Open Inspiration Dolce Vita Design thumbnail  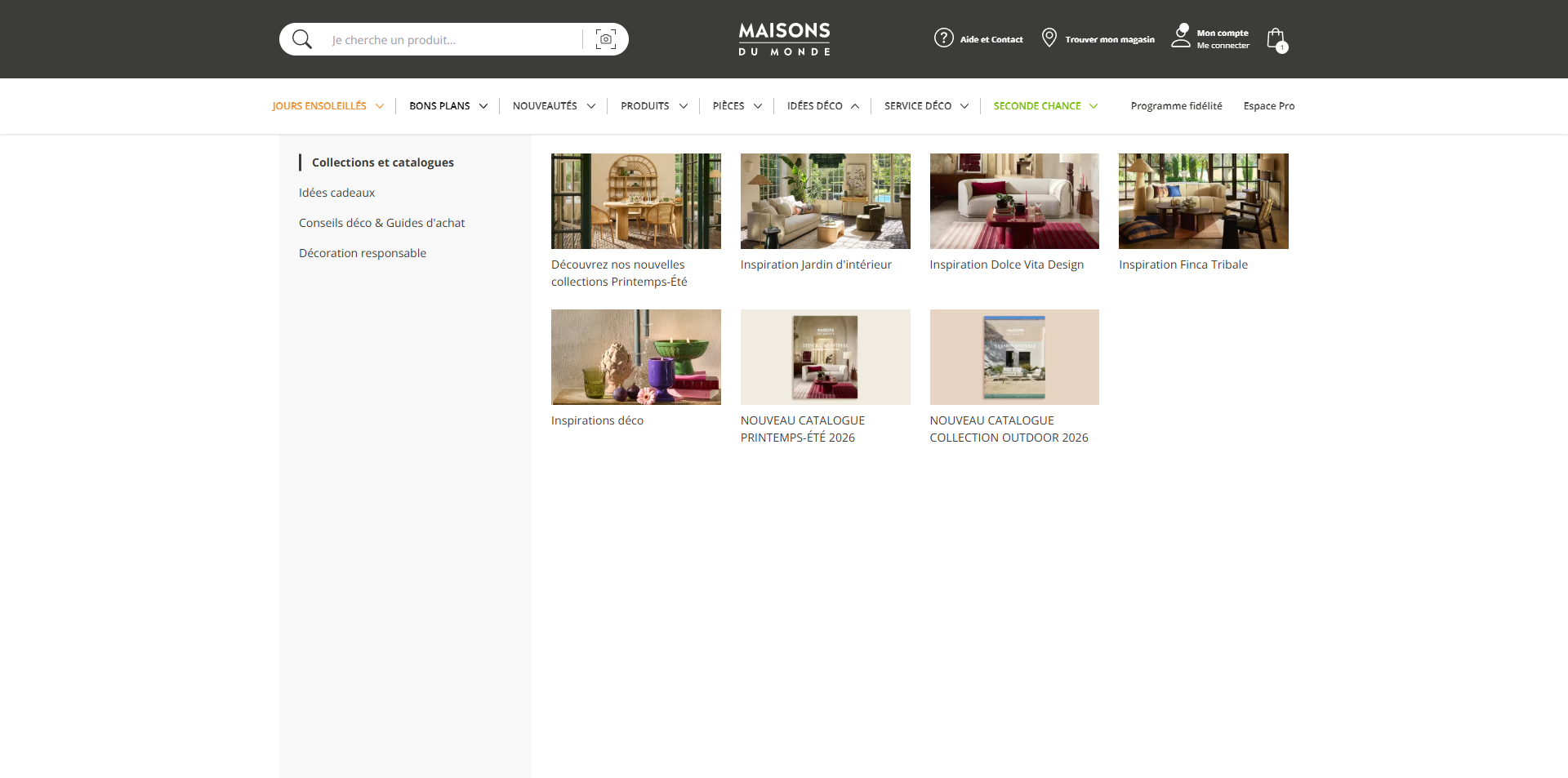[1014, 201]
